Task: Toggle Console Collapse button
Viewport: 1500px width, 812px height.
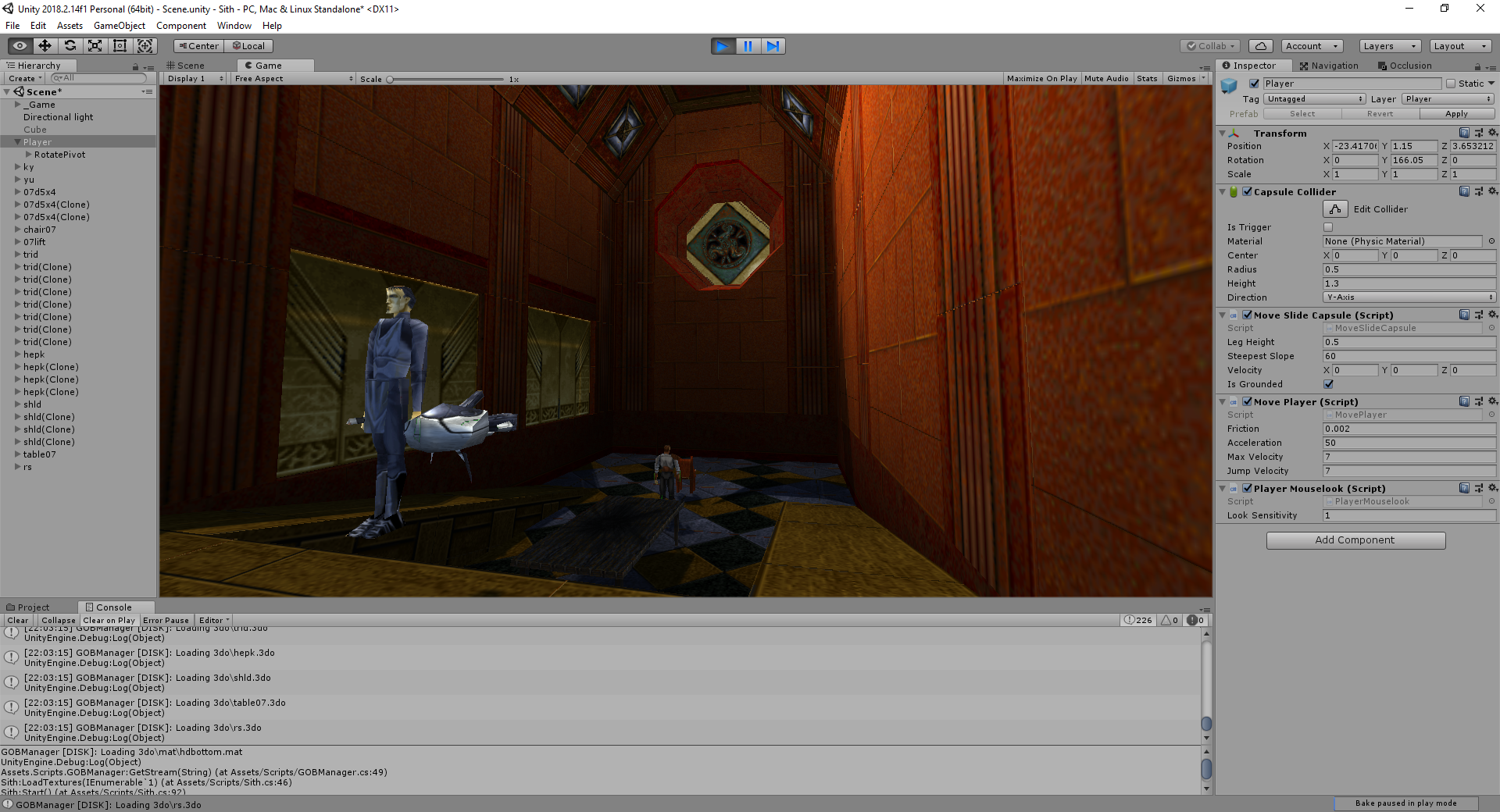Action: coord(59,621)
